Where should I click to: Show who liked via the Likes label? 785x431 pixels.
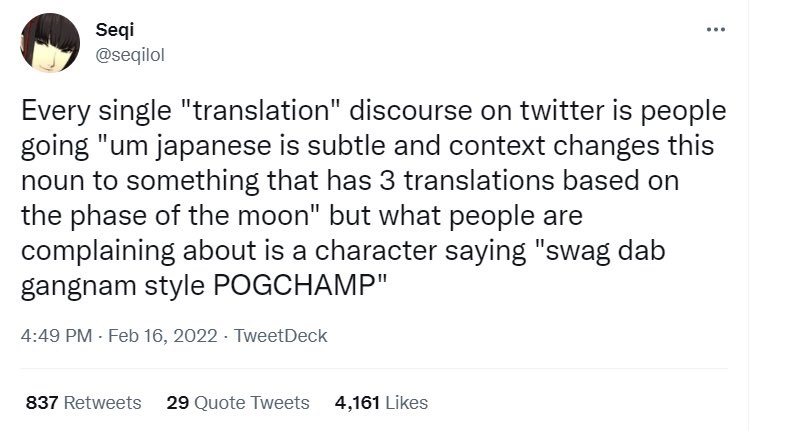point(406,402)
